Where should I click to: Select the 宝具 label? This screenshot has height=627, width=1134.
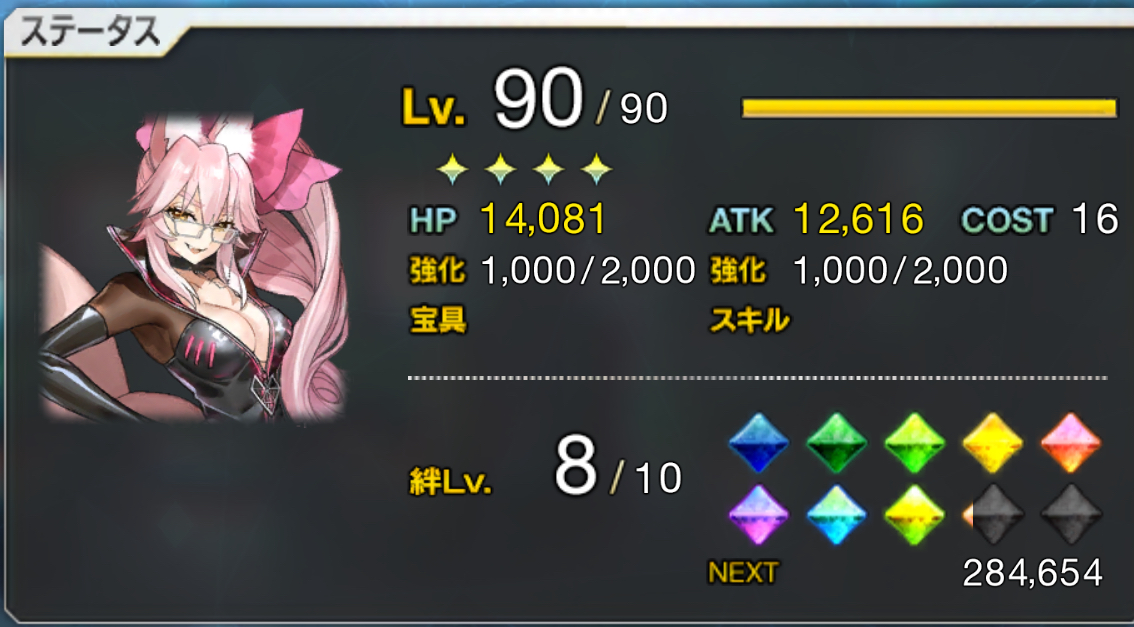[438, 320]
